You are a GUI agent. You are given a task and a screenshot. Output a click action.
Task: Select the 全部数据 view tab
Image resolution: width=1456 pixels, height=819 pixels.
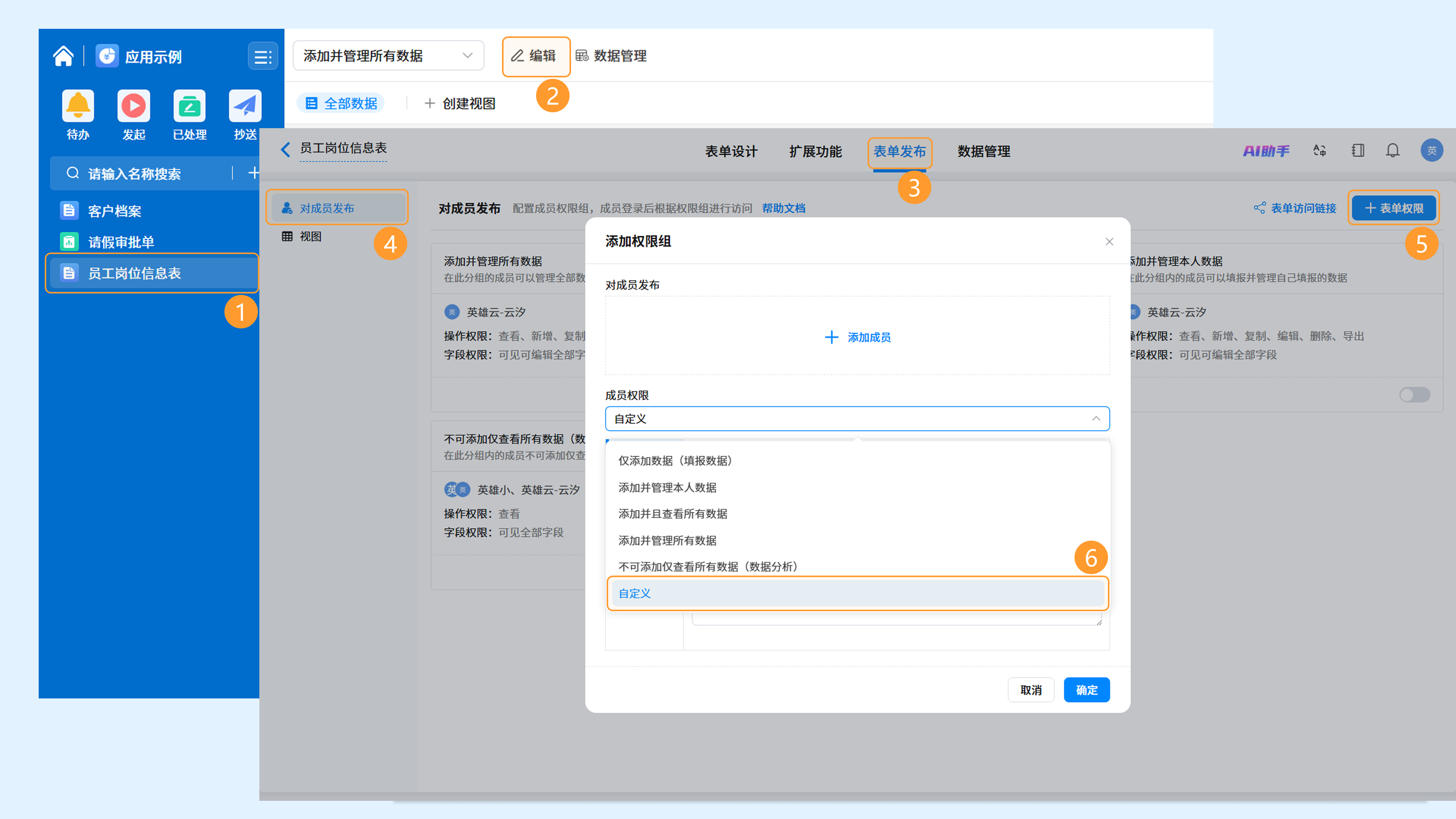341,103
